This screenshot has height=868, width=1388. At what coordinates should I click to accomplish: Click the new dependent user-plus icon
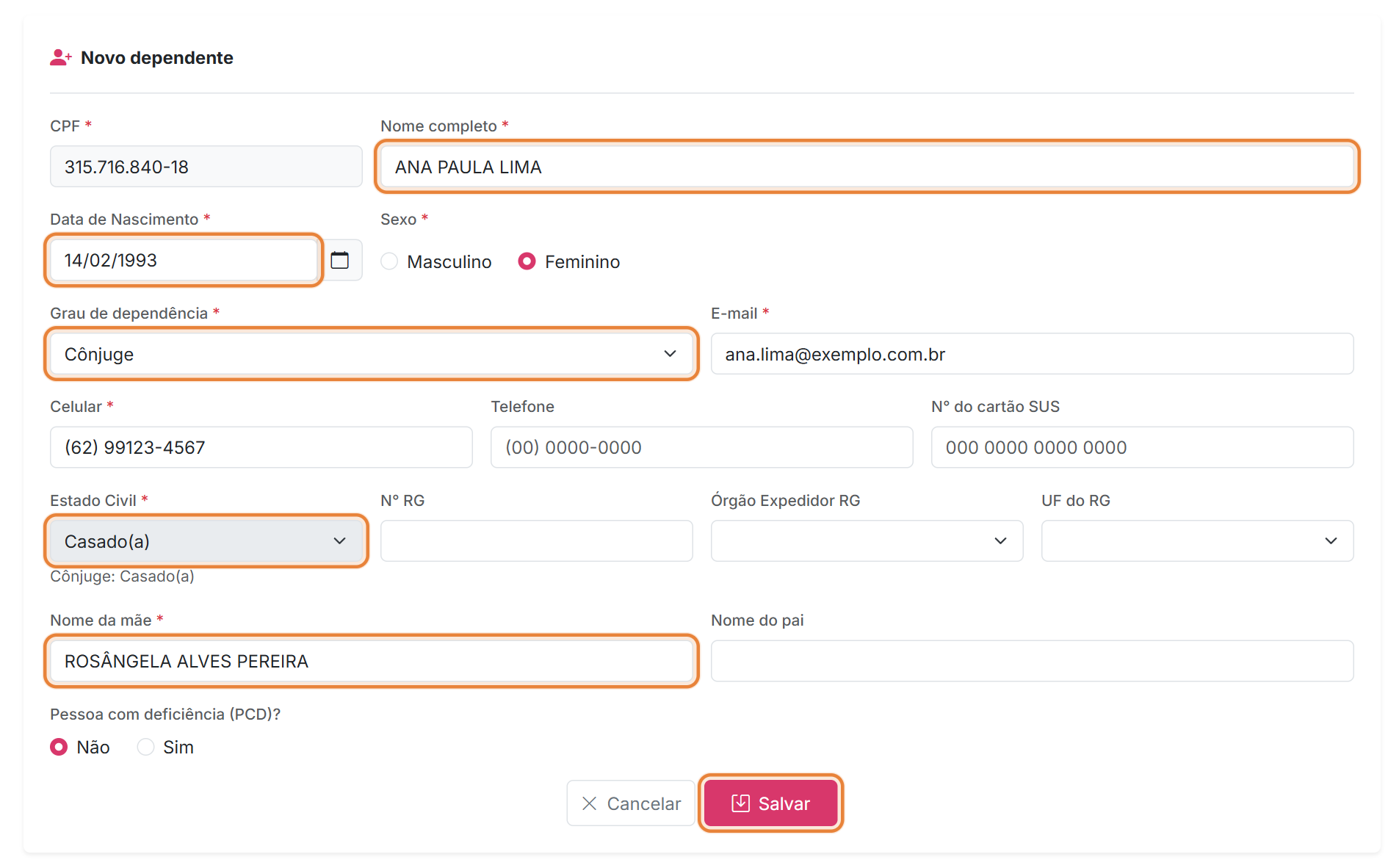(60, 57)
